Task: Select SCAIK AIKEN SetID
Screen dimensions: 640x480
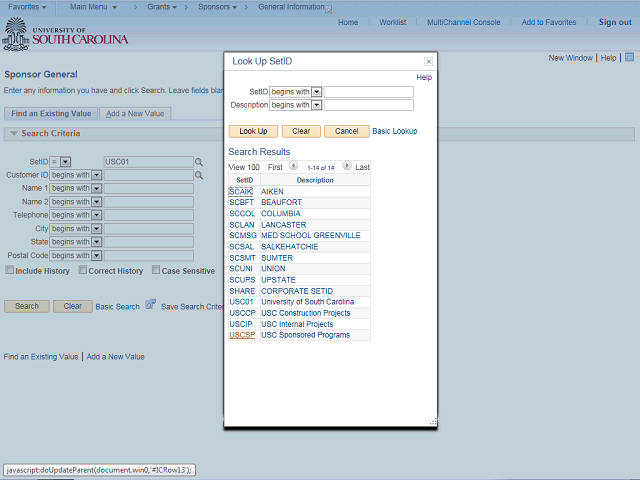Action: click(x=241, y=191)
